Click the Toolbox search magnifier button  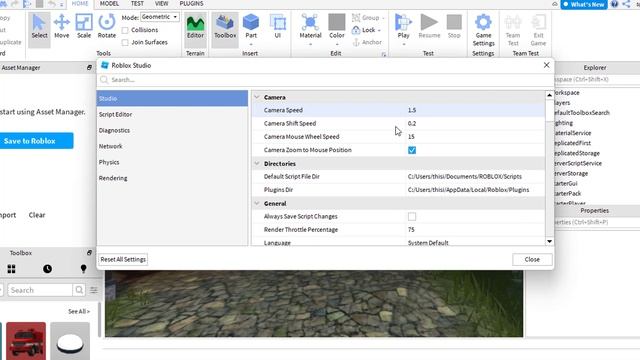pos(79,290)
